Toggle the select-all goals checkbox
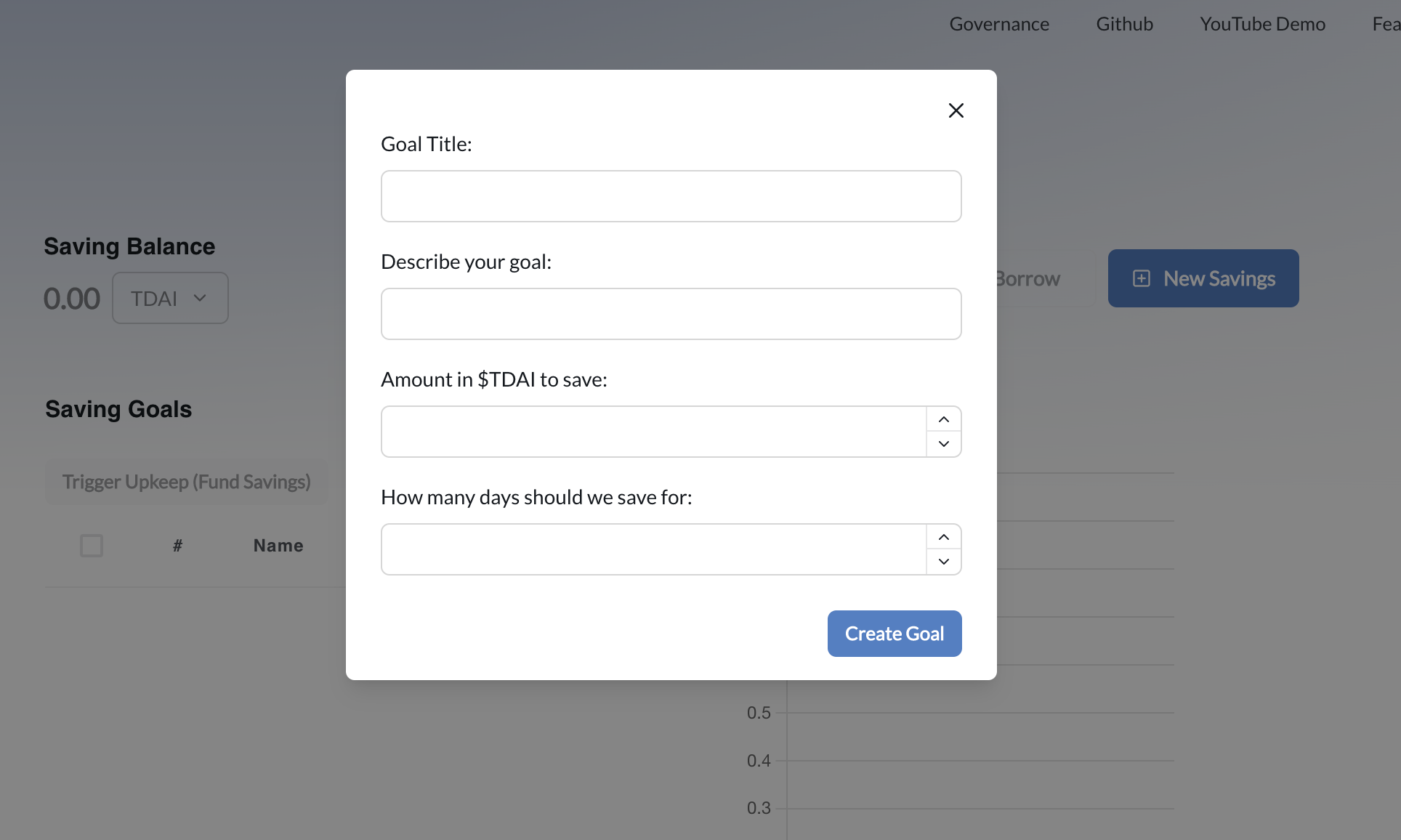The width and height of the screenshot is (1401, 840). pos(92,546)
